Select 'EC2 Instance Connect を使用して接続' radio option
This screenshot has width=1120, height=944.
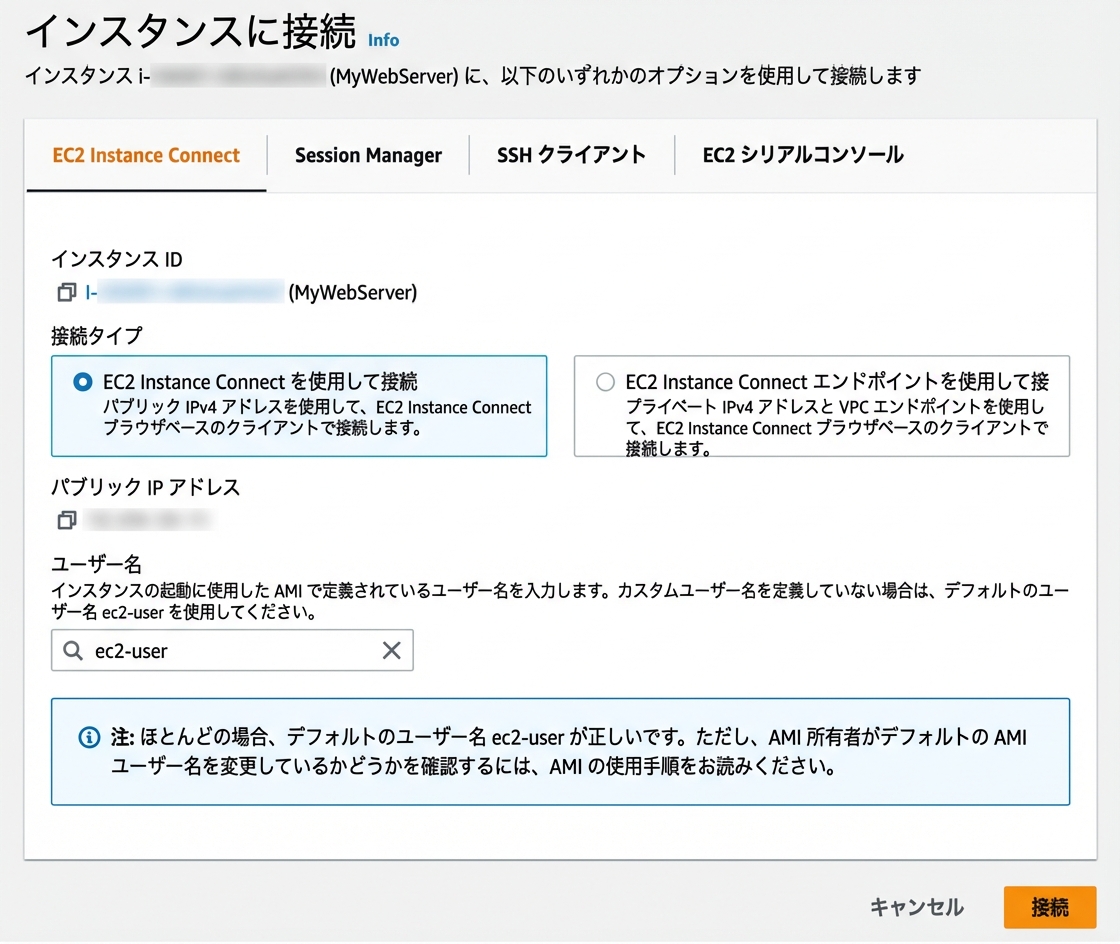pyautogui.click(x=83, y=381)
